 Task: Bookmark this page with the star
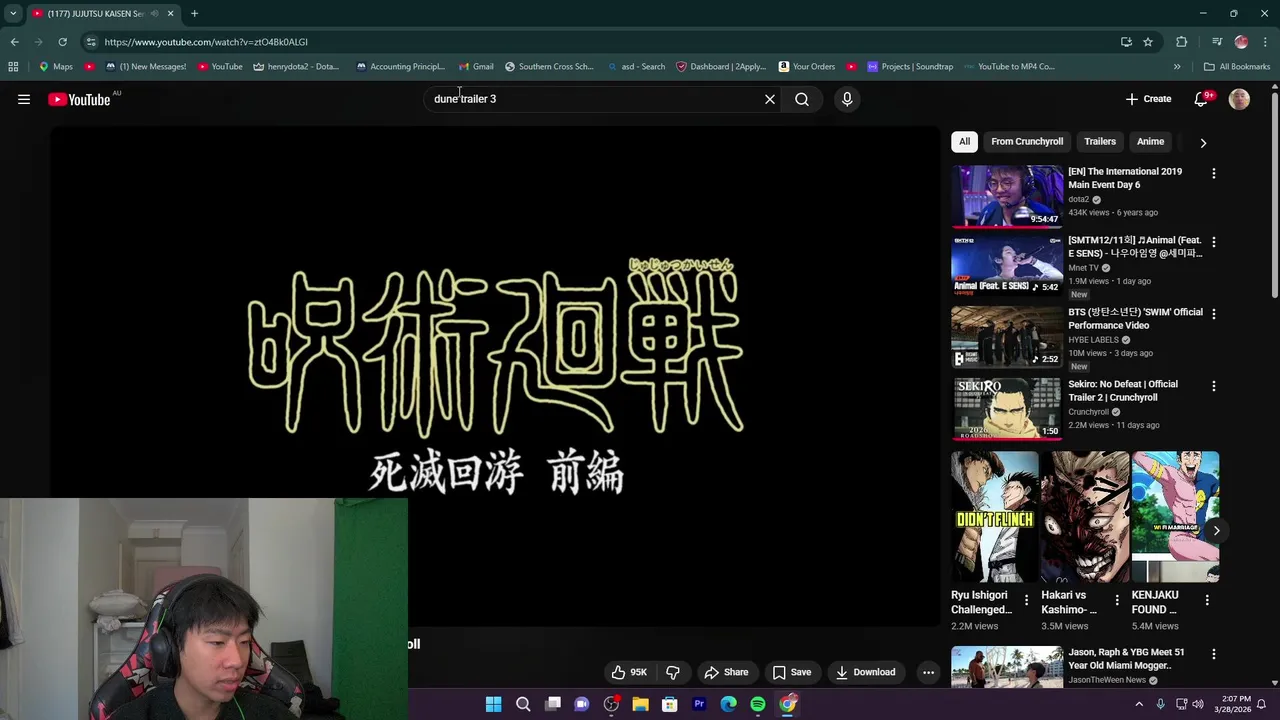[x=1148, y=42]
